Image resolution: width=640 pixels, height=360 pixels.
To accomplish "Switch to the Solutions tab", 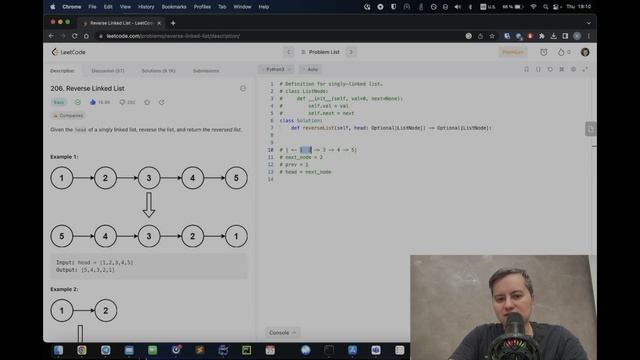I will (x=158, y=71).
